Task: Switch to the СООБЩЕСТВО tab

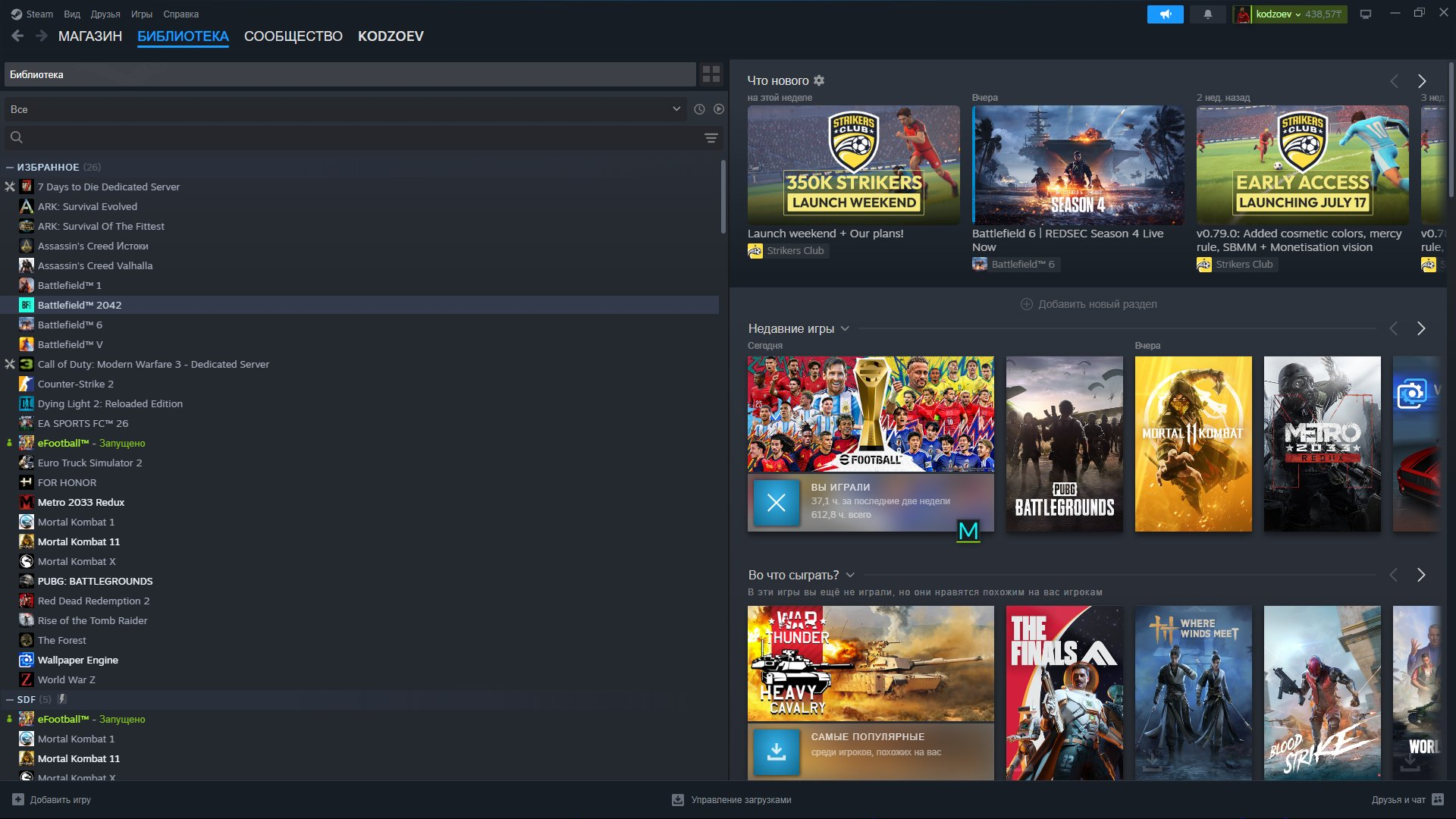Action: (293, 36)
